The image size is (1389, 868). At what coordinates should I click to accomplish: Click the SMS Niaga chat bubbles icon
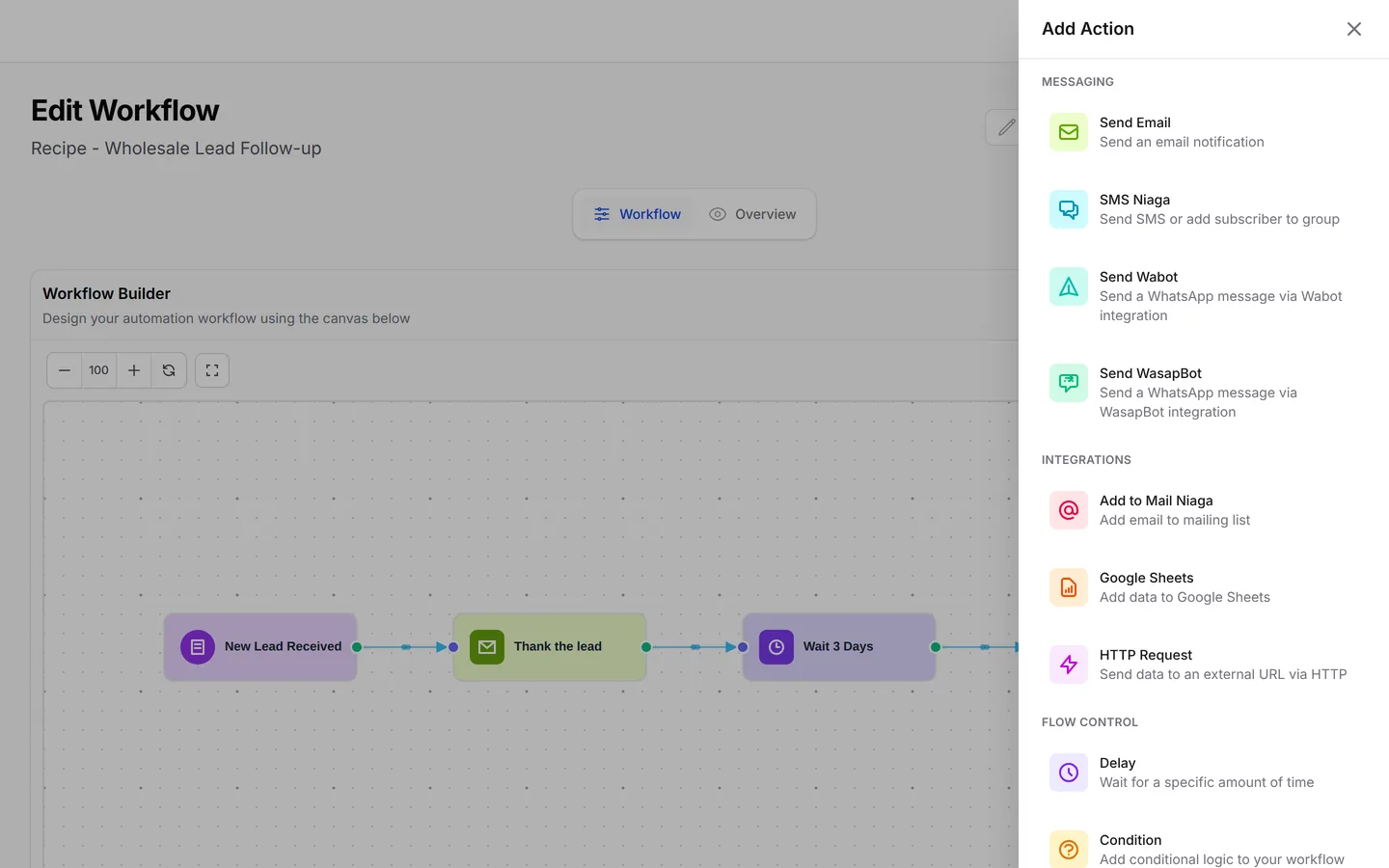coord(1069,209)
